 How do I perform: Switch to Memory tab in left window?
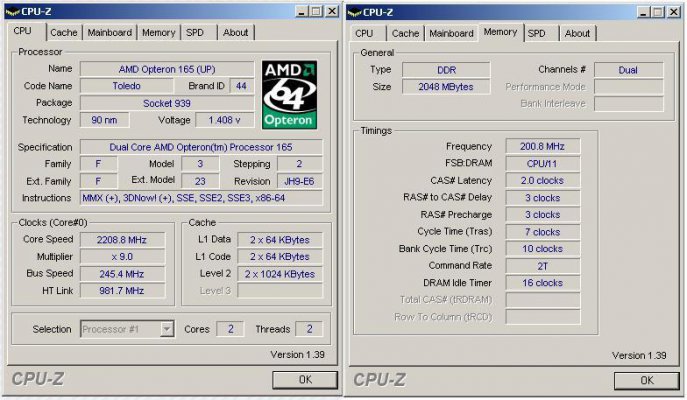coord(158,32)
